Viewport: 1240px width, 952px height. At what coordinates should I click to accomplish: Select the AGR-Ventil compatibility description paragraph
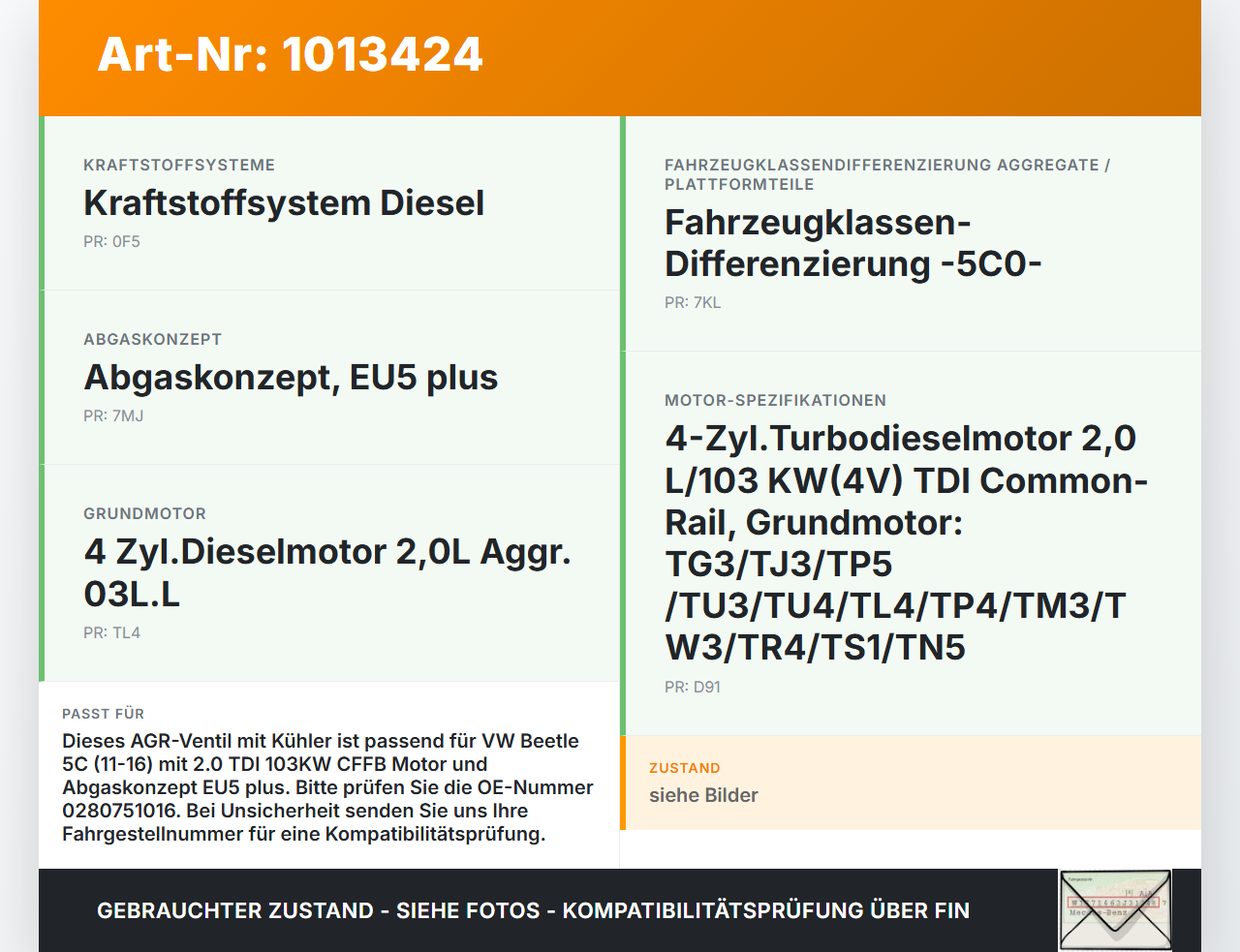click(328, 787)
